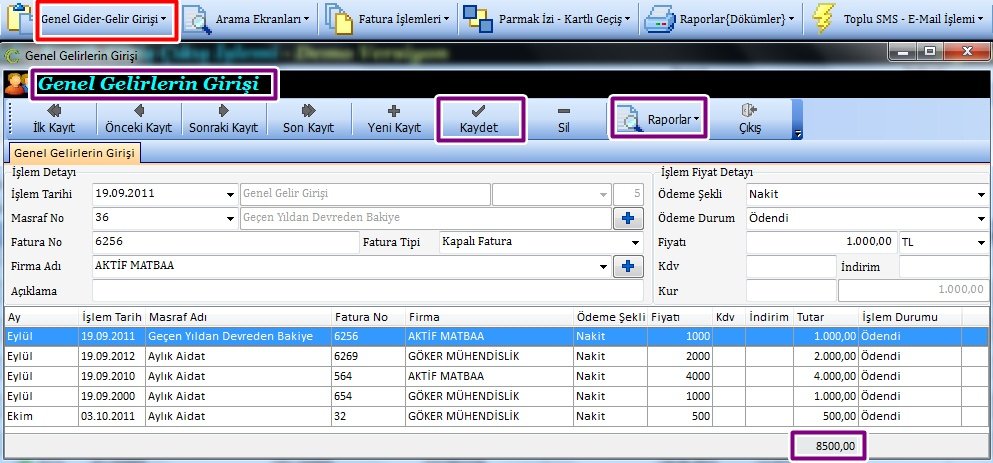Click the Fatura No input field

pyautogui.click(x=224, y=242)
